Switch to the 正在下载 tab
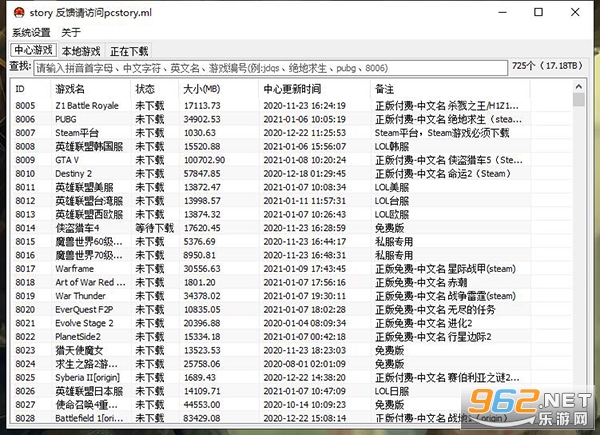This screenshot has width=600, height=435. point(129,51)
